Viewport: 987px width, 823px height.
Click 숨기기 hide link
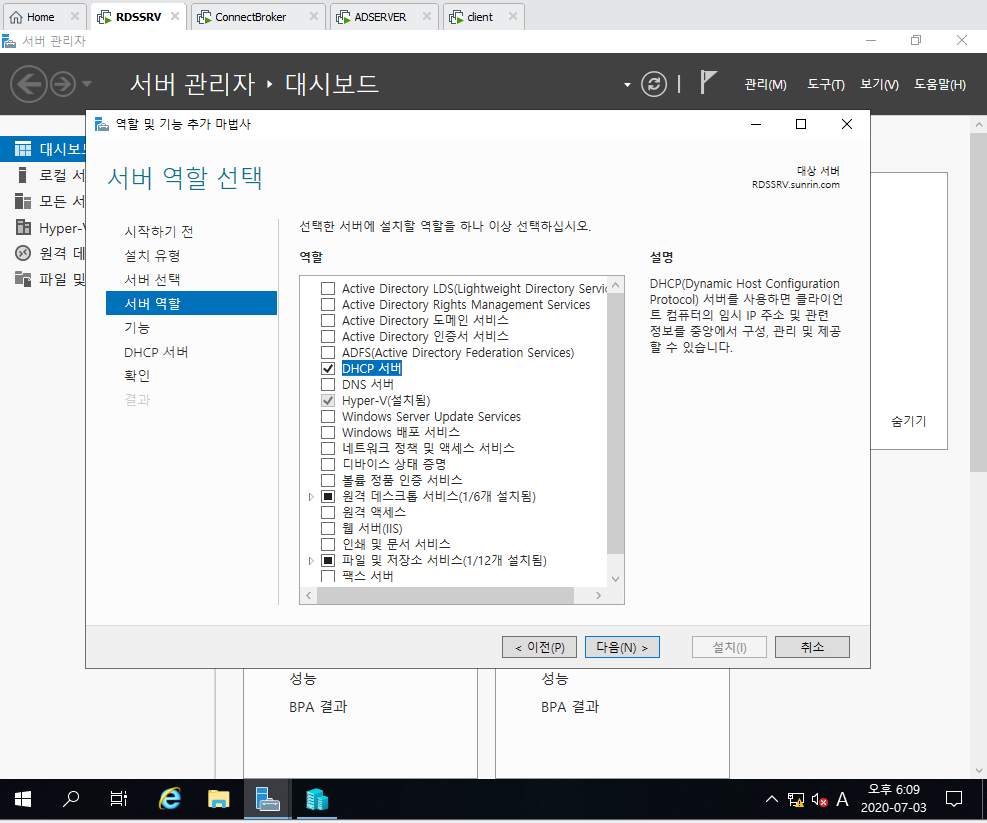[908, 421]
